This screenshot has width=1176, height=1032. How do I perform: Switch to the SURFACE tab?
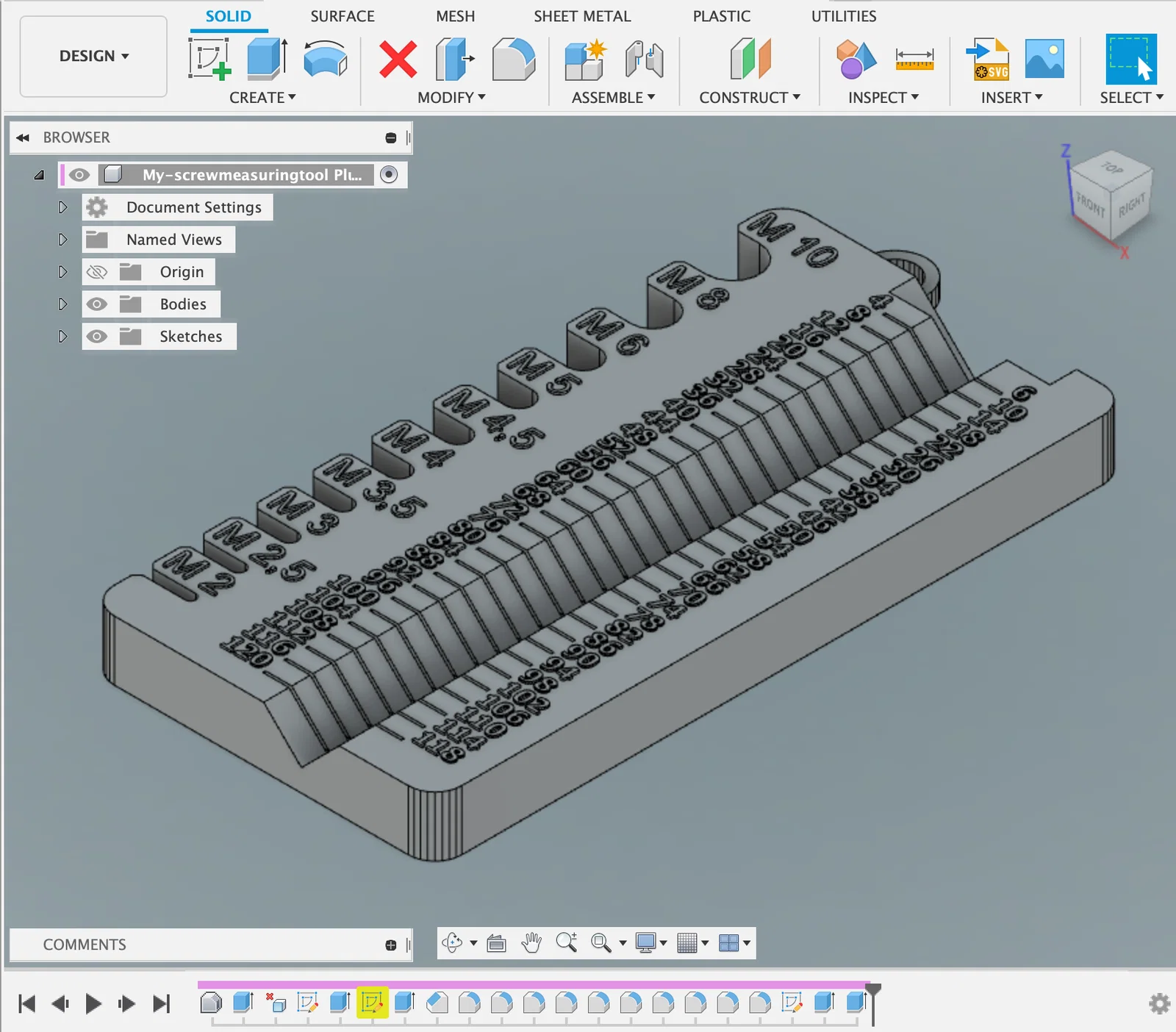click(343, 16)
